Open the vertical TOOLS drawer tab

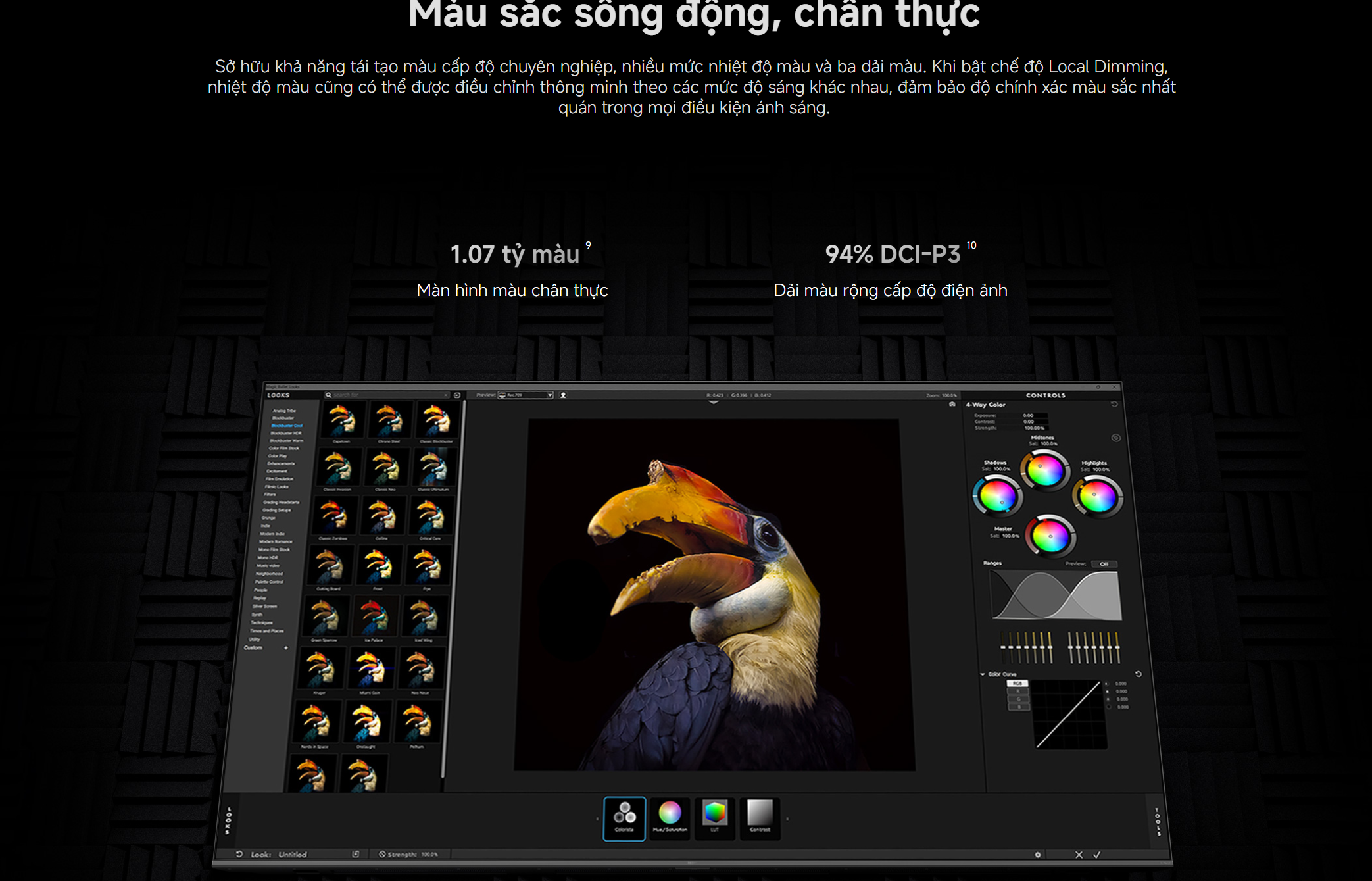[x=1158, y=821]
